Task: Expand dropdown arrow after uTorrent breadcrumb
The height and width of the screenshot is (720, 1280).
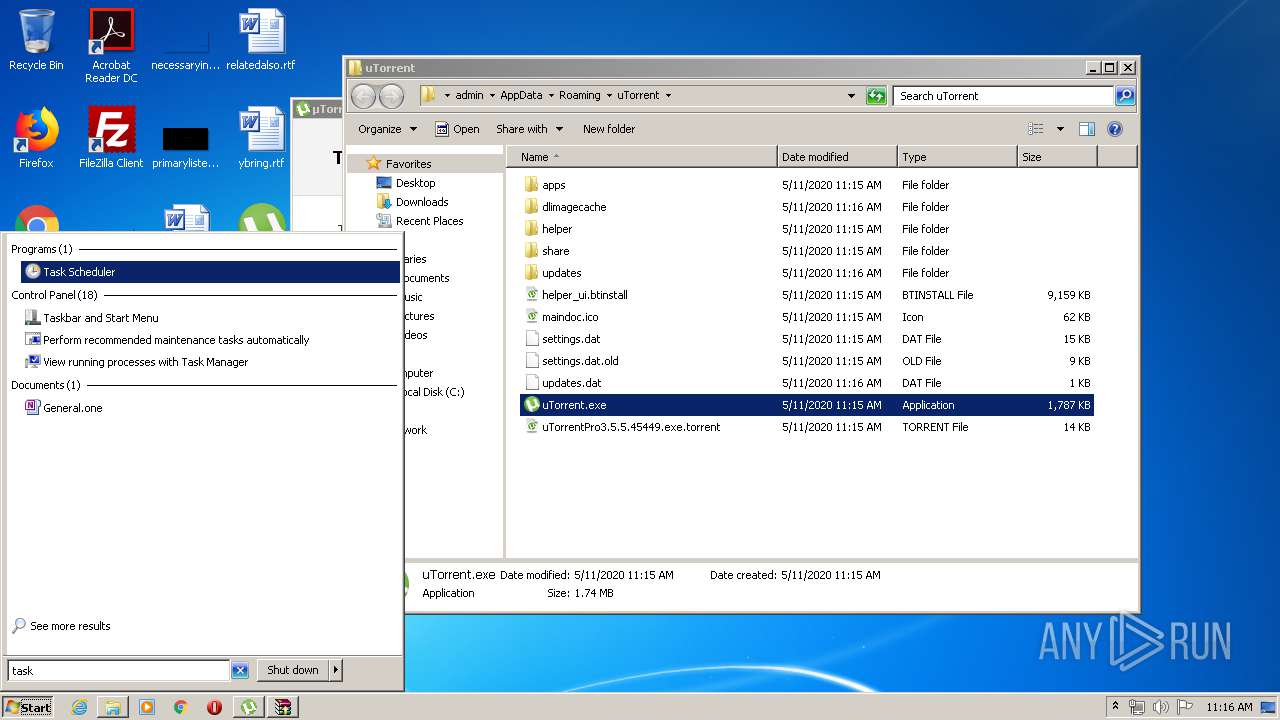Action: pyautogui.click(x=668, y=96)
